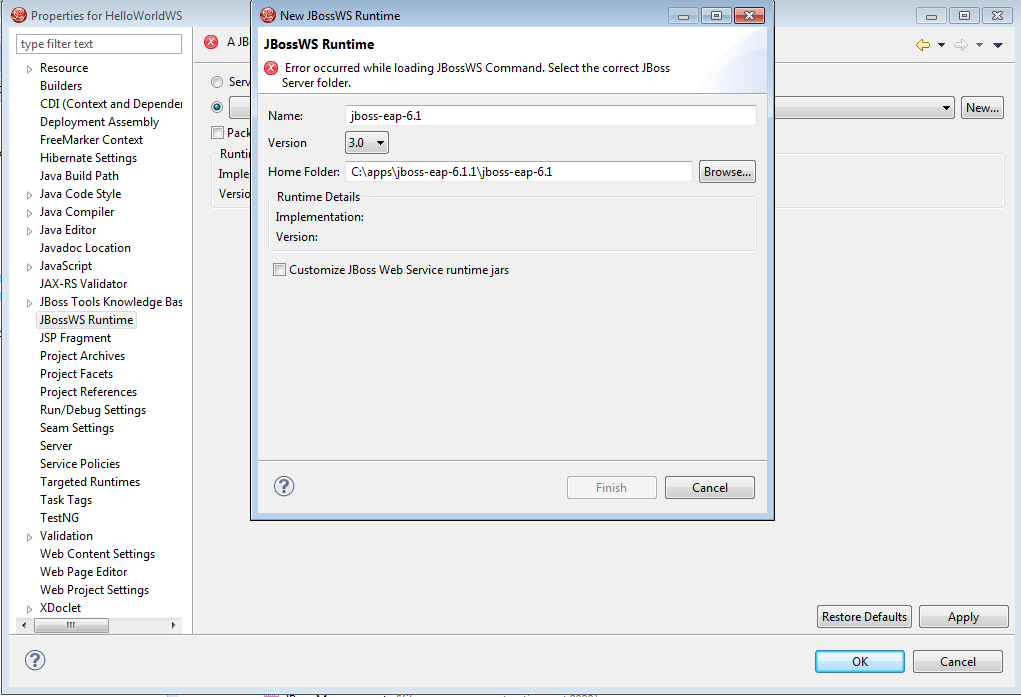The height and width of the screenshot is (697, 1021).
Task: Select the second runtime radio button
Action: pos(217,107)
